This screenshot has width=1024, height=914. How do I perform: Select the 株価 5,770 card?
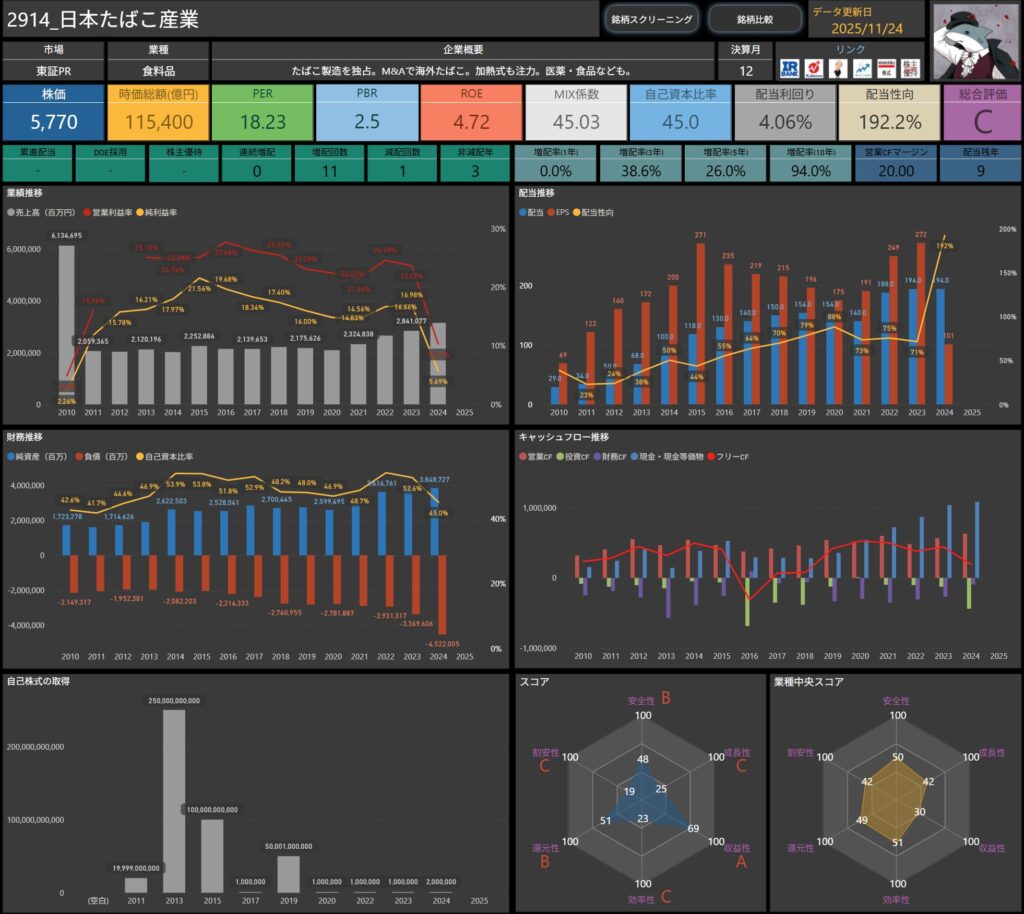click(x=52, y=112)
